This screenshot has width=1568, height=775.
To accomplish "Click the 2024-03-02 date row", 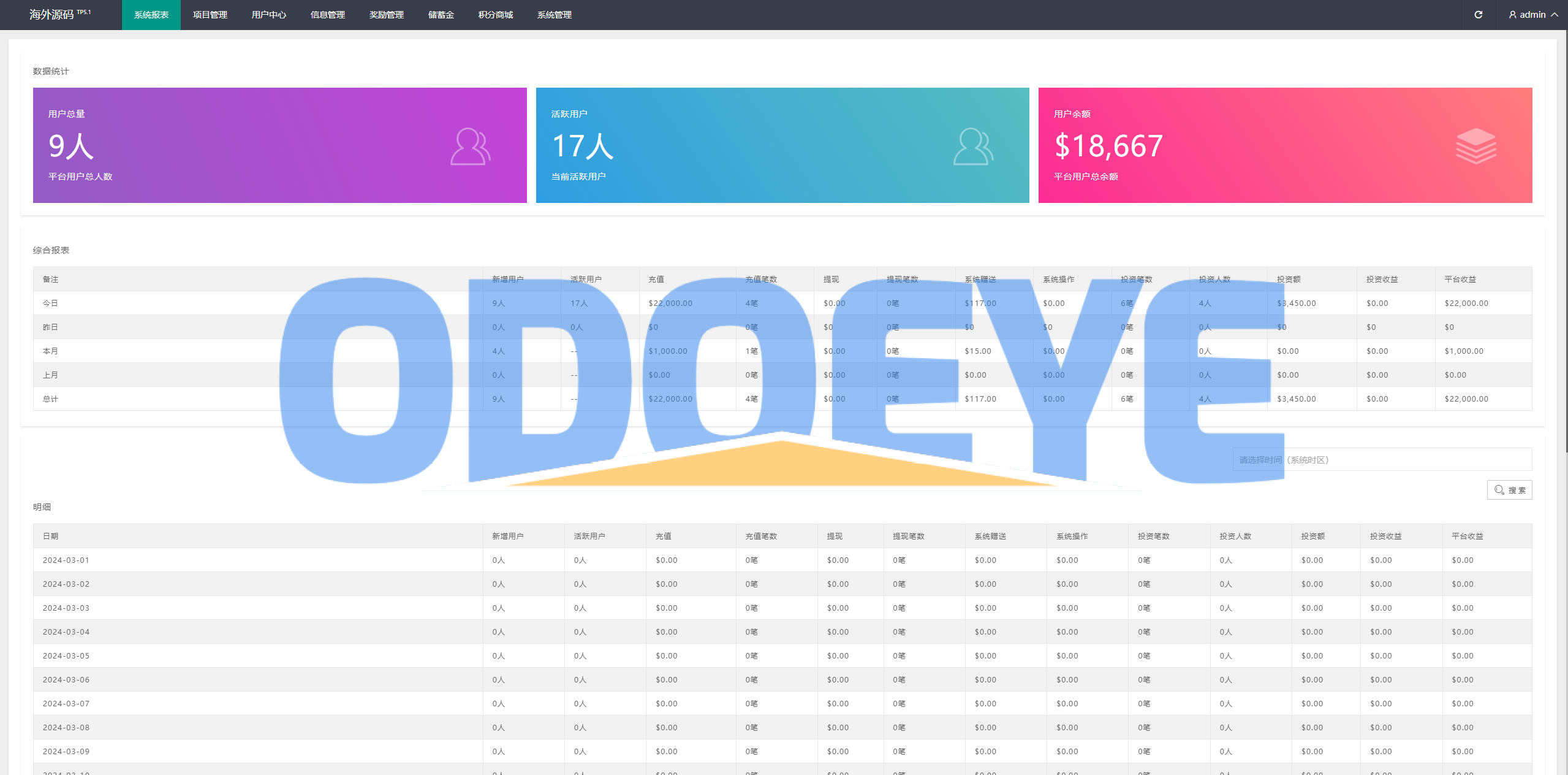I will [x=782, y=584].
